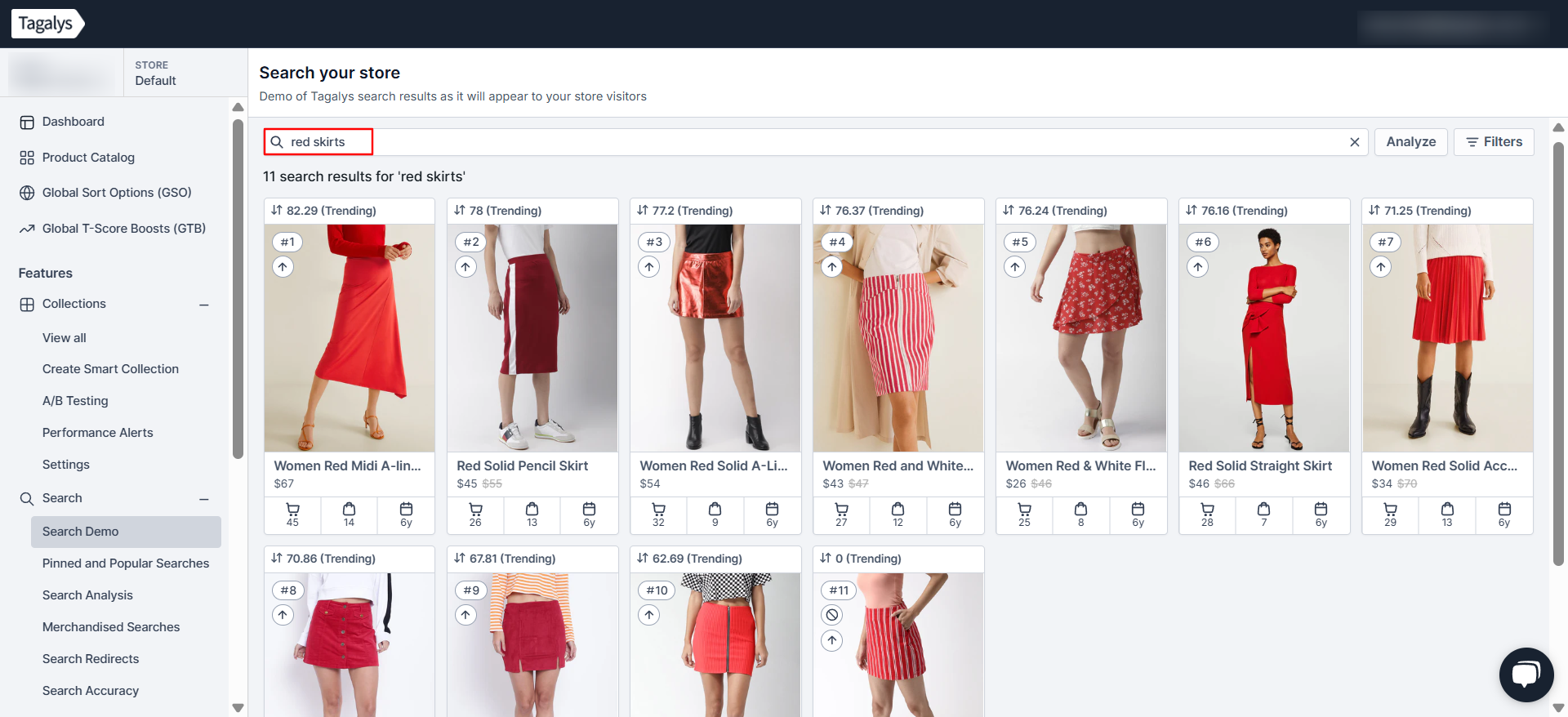This screenshot has width=1568, height=717.
Task: Click the #1 rank badge
Action: coord(287,242)
